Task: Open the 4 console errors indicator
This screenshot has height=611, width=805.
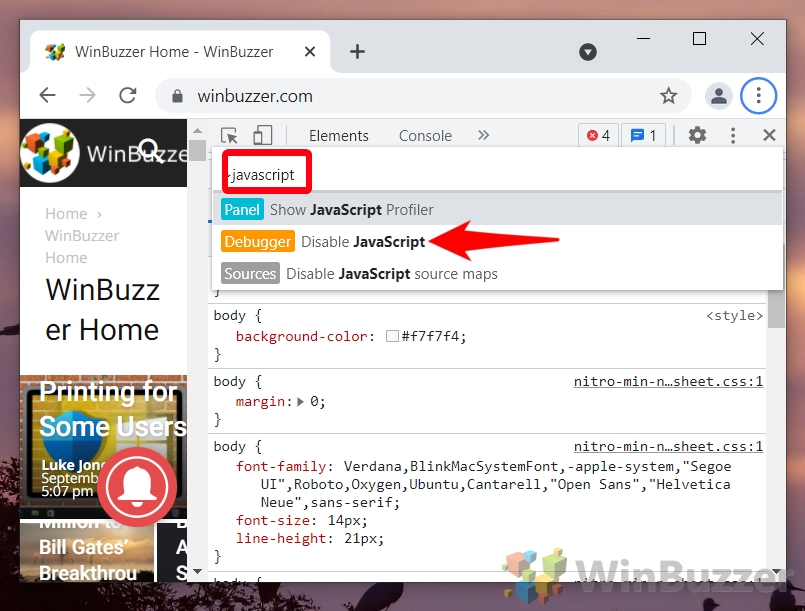Action: pyautogui.click(x=597, y=134)
